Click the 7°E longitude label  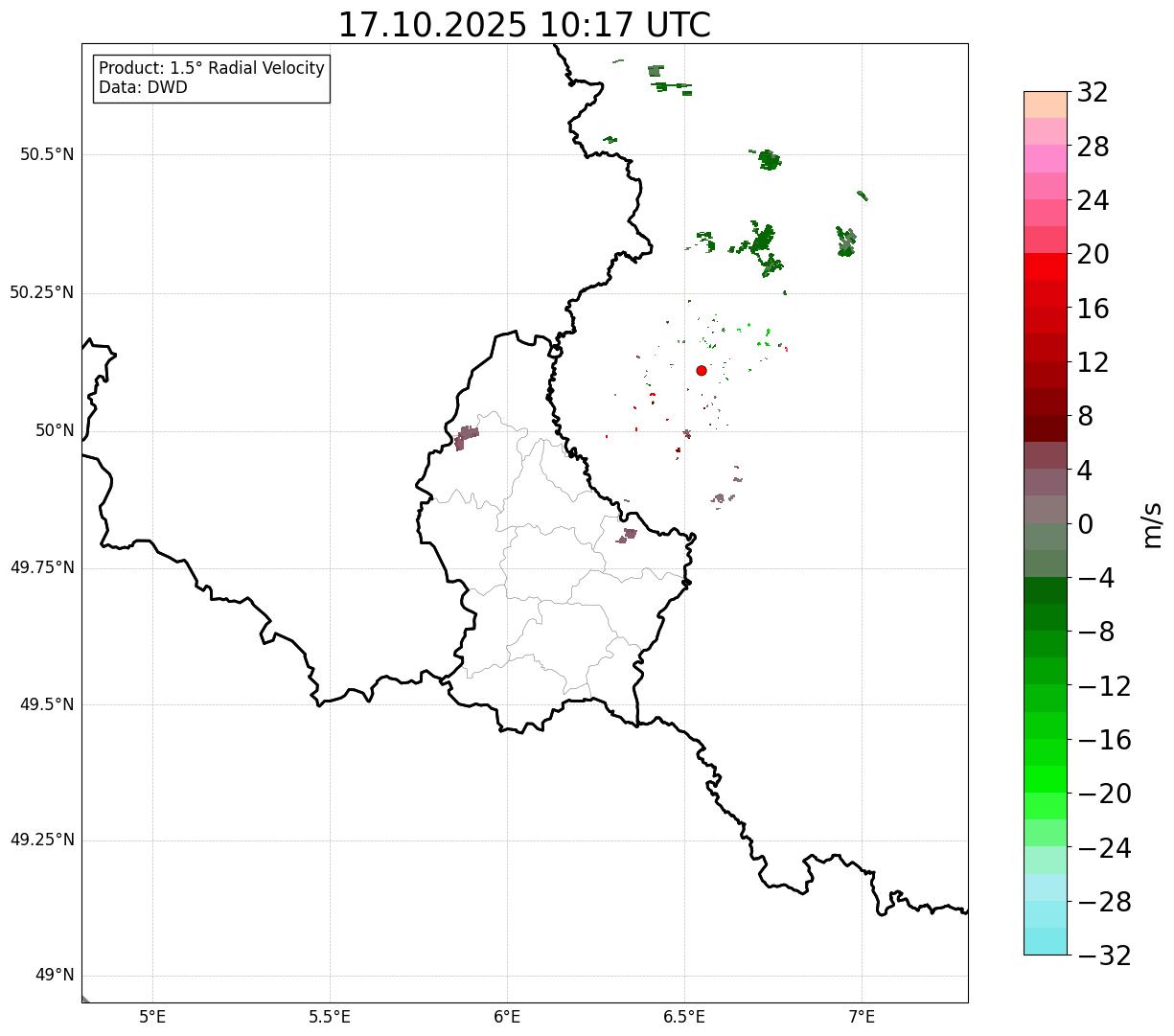(x=862, y=1017)
